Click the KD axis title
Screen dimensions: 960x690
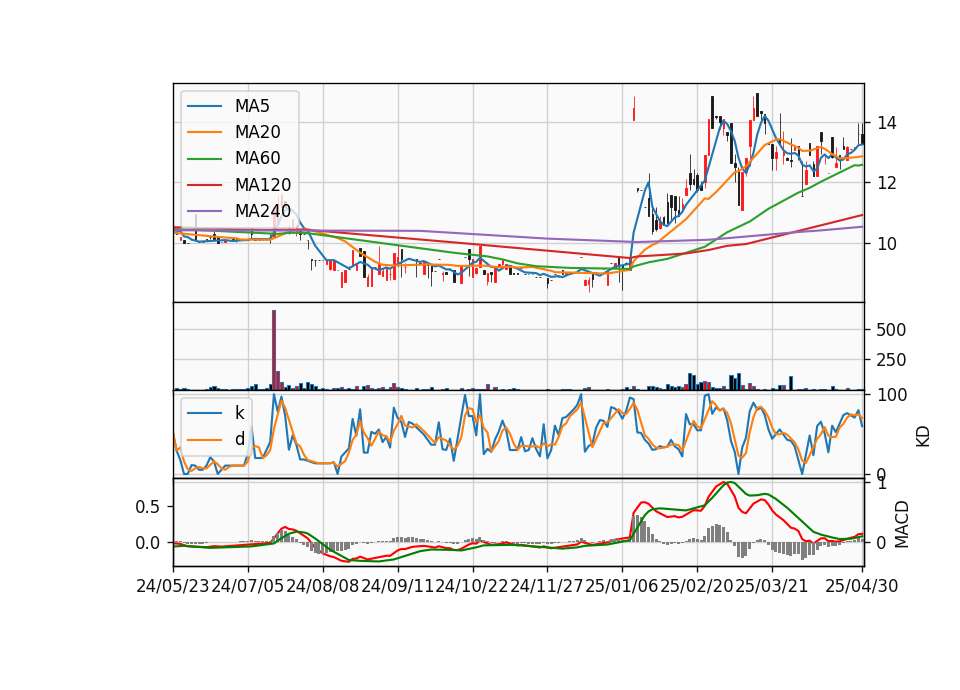click(x=923, y=436)
